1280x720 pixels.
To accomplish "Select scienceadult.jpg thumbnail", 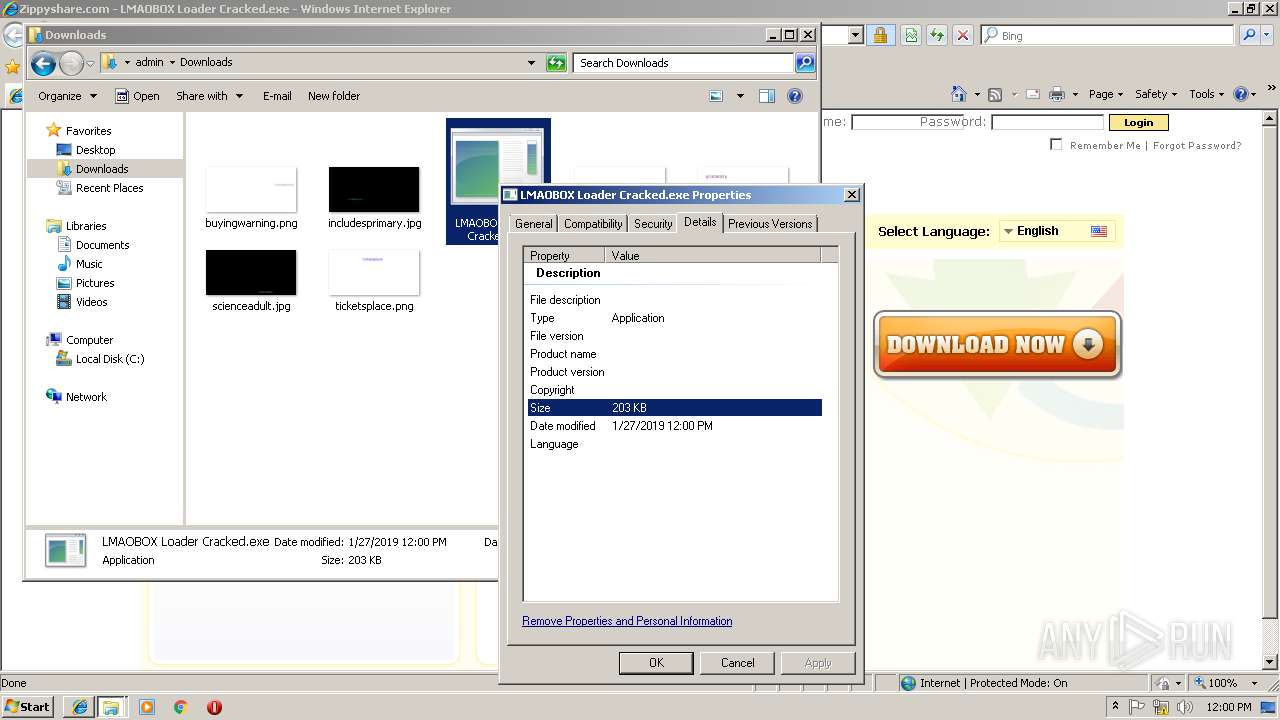I will [x=251, y=281].
